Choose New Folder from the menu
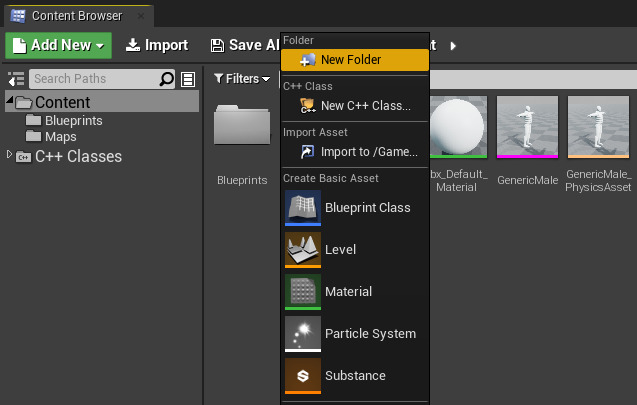Screen dimensions: 637x405 (x=355, y=60)
